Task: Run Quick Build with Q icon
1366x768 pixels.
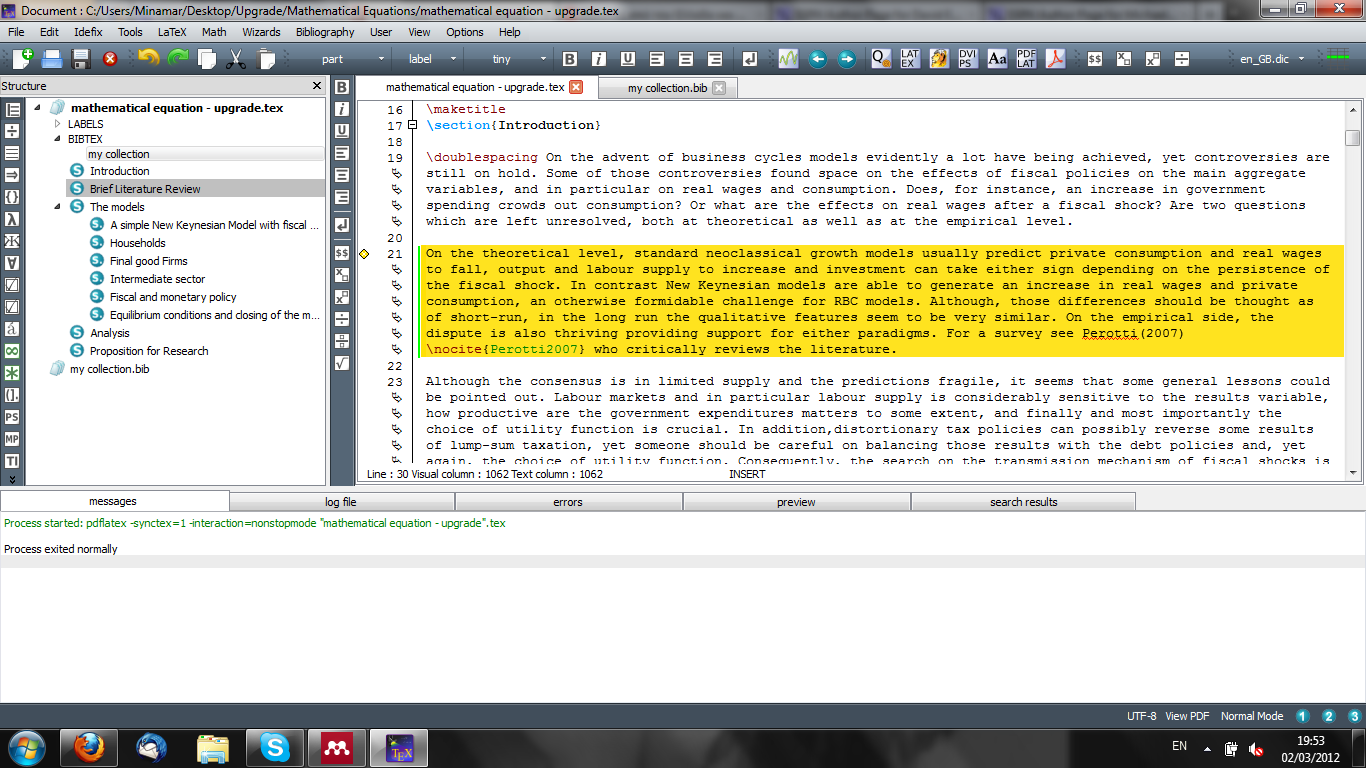Action: 880,59
